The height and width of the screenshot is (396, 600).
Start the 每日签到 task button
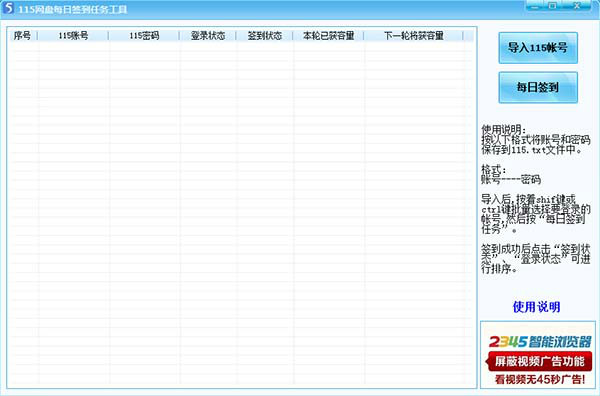[x=538, y=87]
